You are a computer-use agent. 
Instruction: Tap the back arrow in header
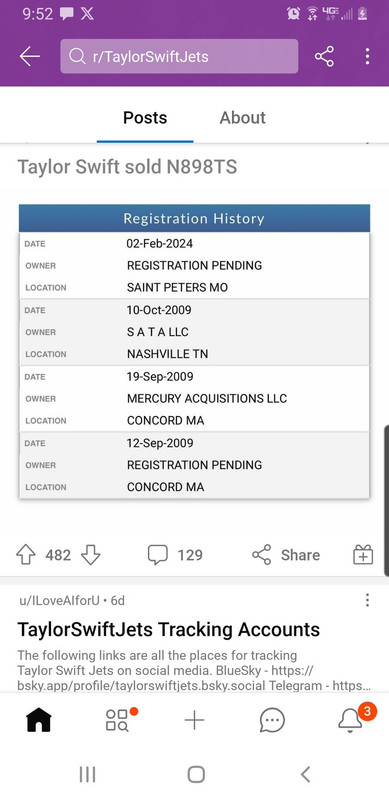pos(30,57)
